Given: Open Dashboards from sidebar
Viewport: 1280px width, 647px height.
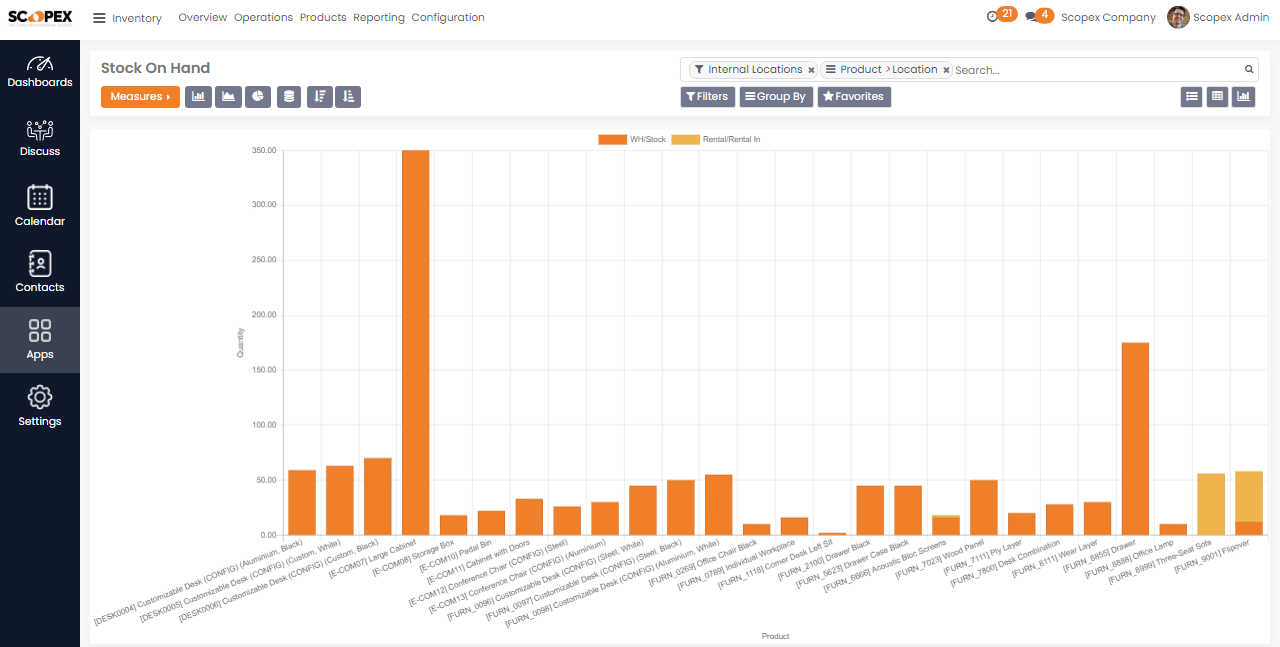Looking at the screenshot, I should [40, 71].
